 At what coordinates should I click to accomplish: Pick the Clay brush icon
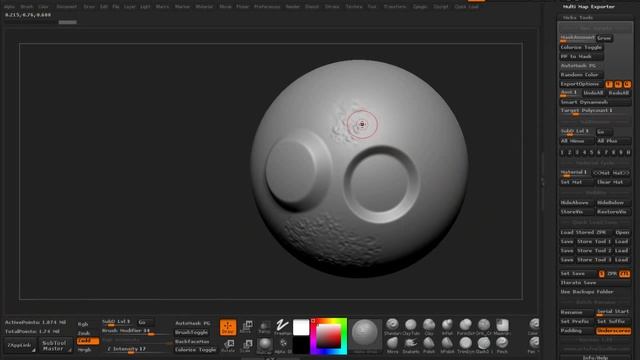[x=429, y=327]
